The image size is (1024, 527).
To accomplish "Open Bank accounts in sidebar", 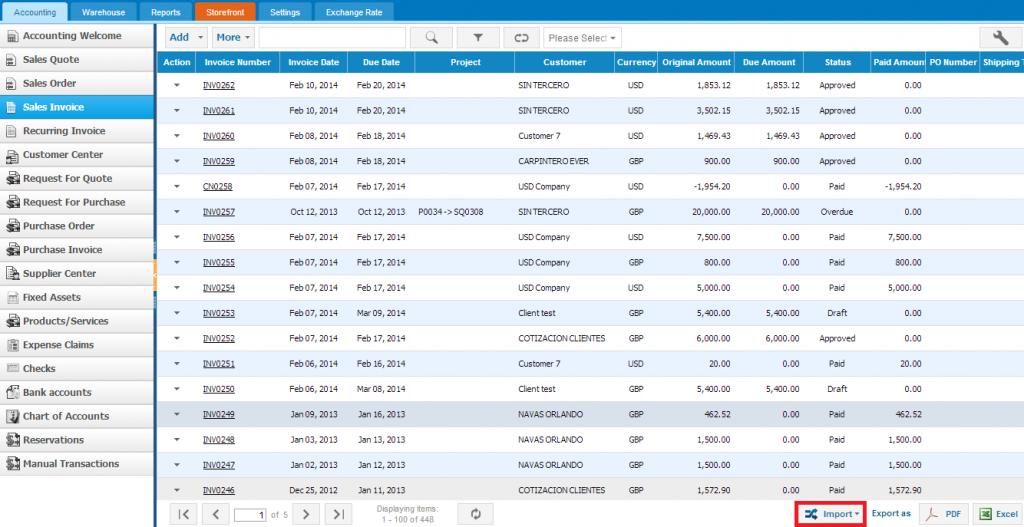I will tap(77, 392).
